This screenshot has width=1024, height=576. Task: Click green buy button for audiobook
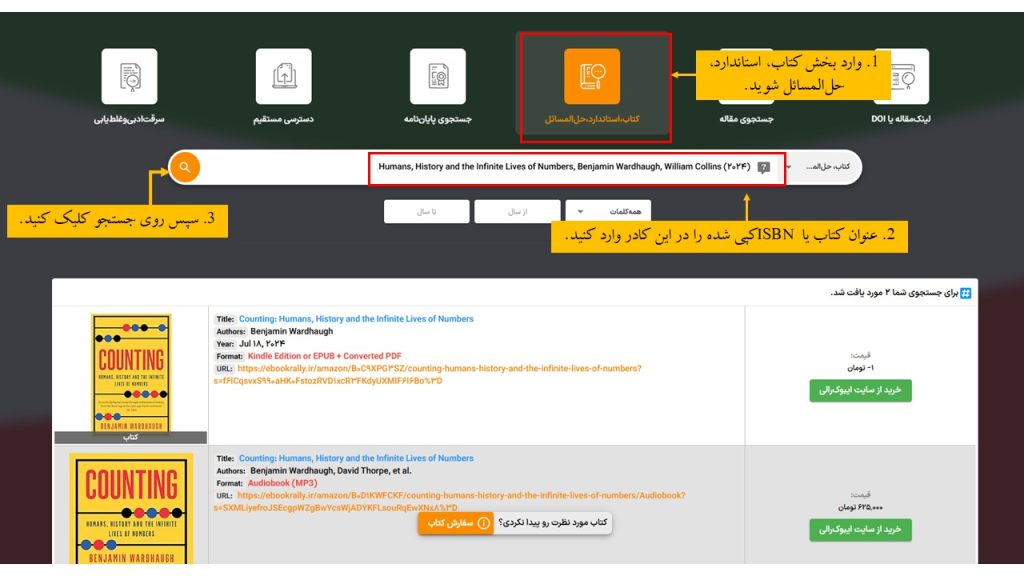860,530
